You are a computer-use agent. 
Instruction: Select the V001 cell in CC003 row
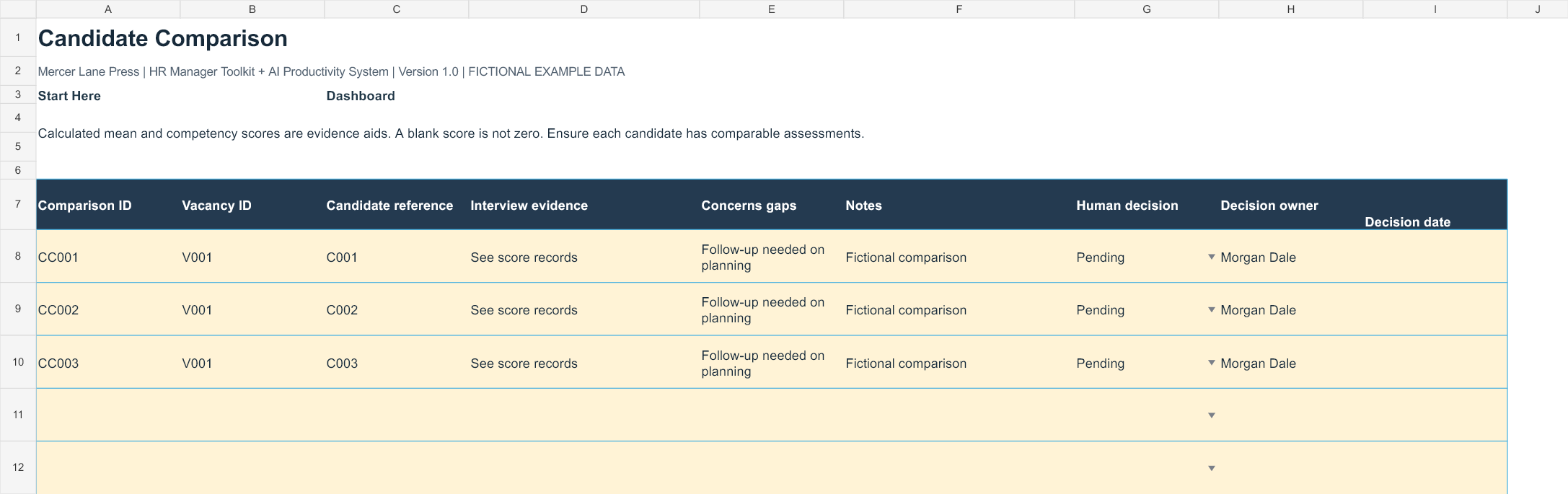click(x=252, y=363)
